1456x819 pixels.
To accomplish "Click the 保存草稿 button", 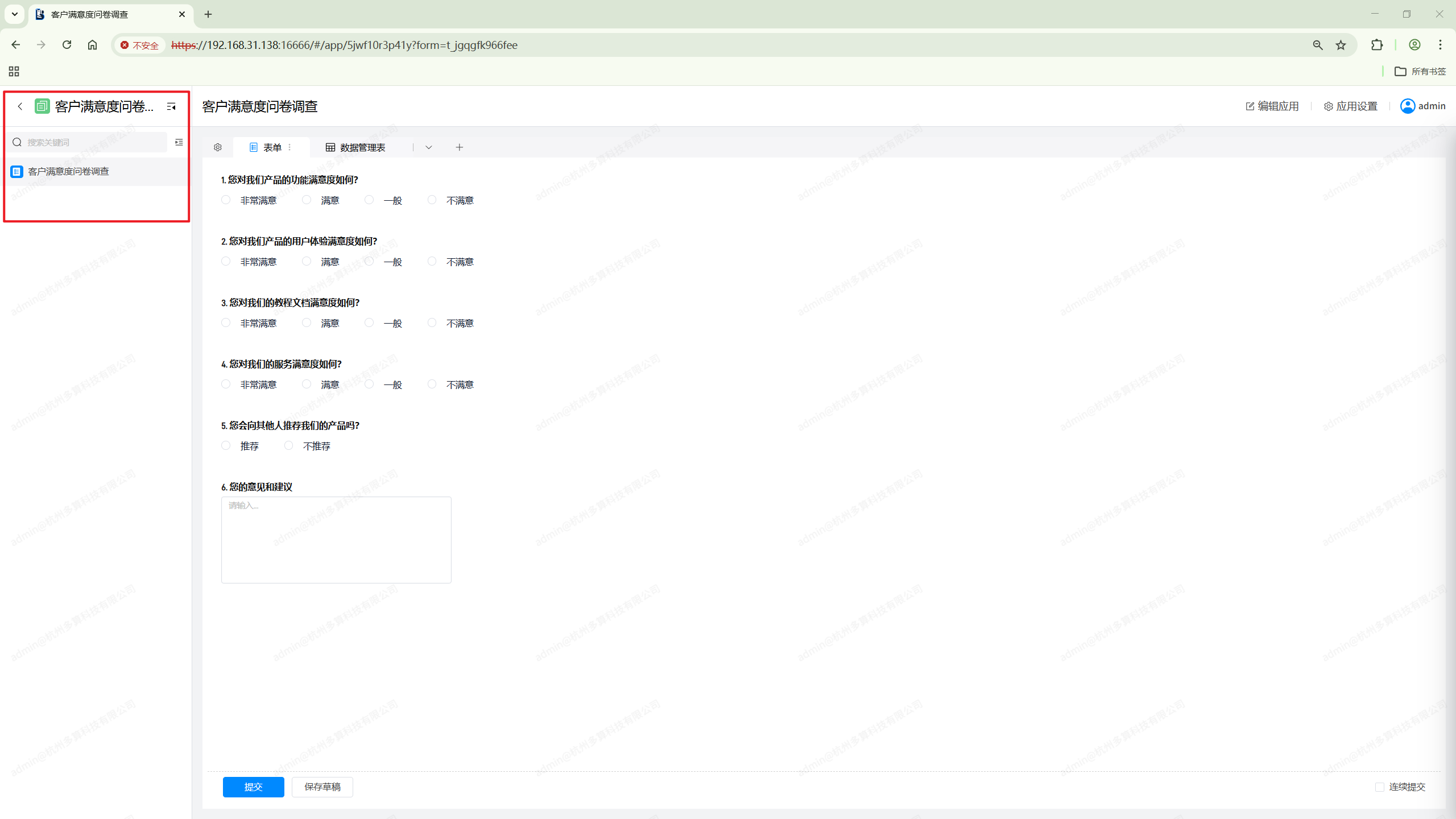I will pyautogui.click(x=322, y=787).
